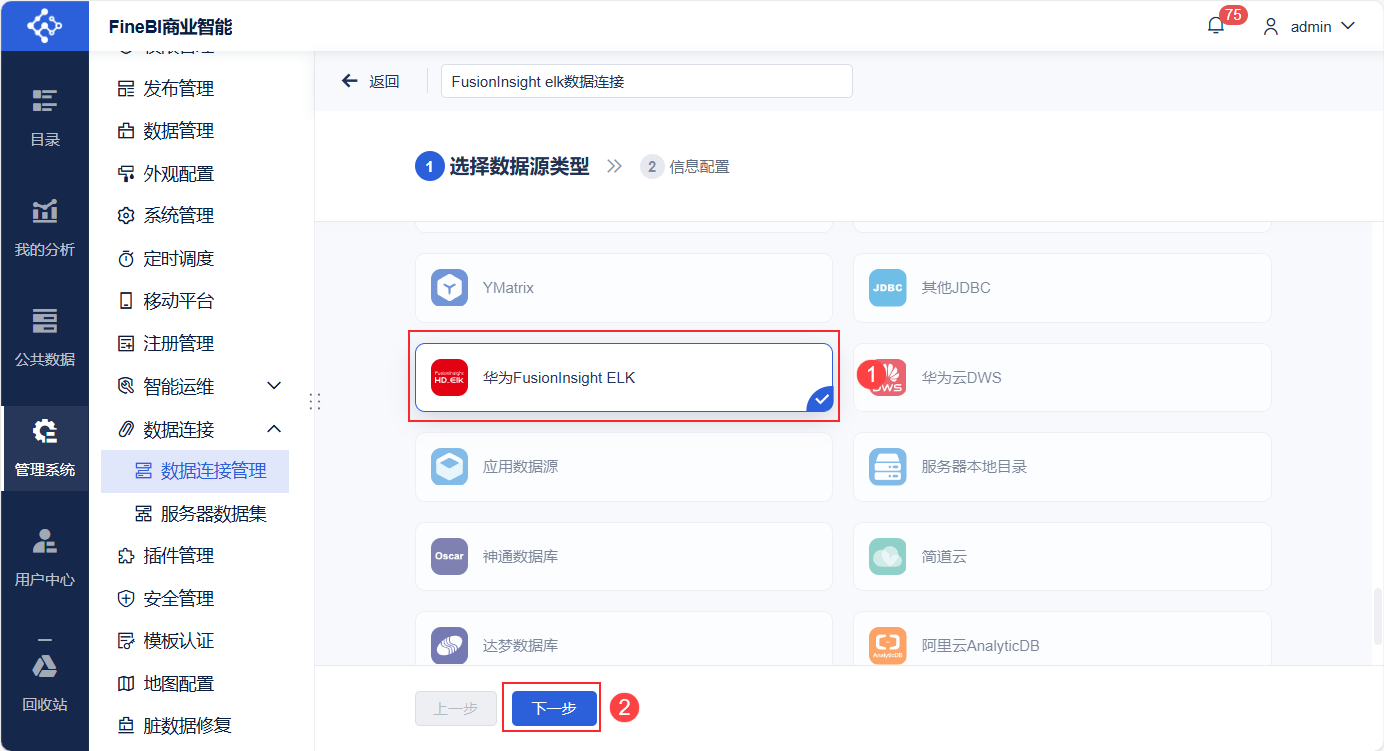Click the 上一步 button
The height and width of the screenshot is (751, 1384).
pos(455,708)
